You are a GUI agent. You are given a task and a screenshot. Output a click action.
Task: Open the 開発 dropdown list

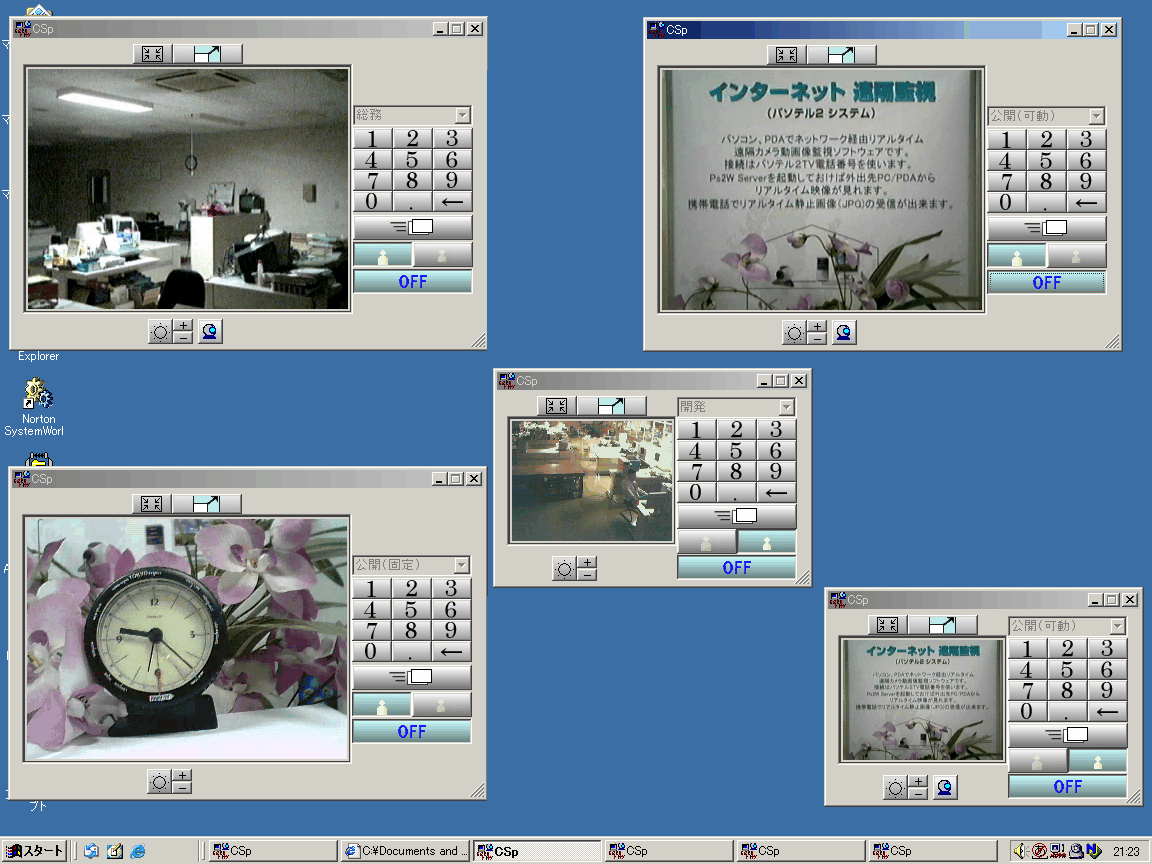[x=787, y=407]
